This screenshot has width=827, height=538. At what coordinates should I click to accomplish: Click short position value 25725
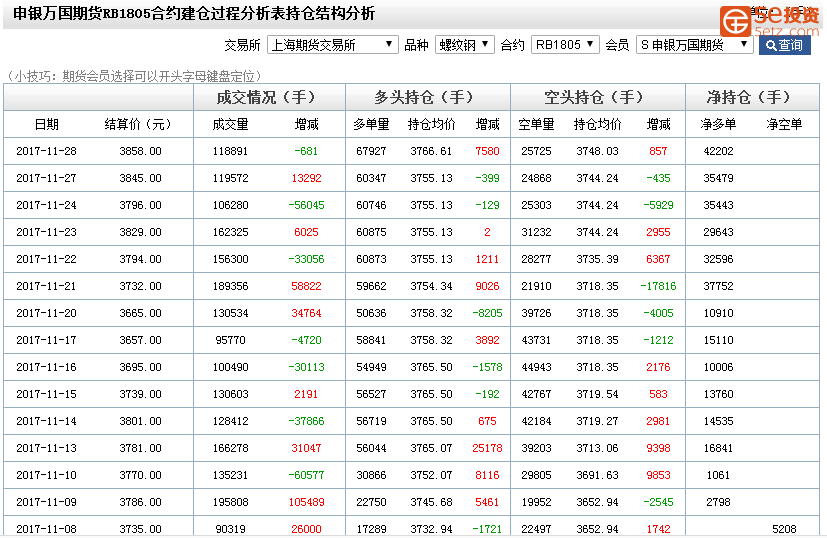536,151
